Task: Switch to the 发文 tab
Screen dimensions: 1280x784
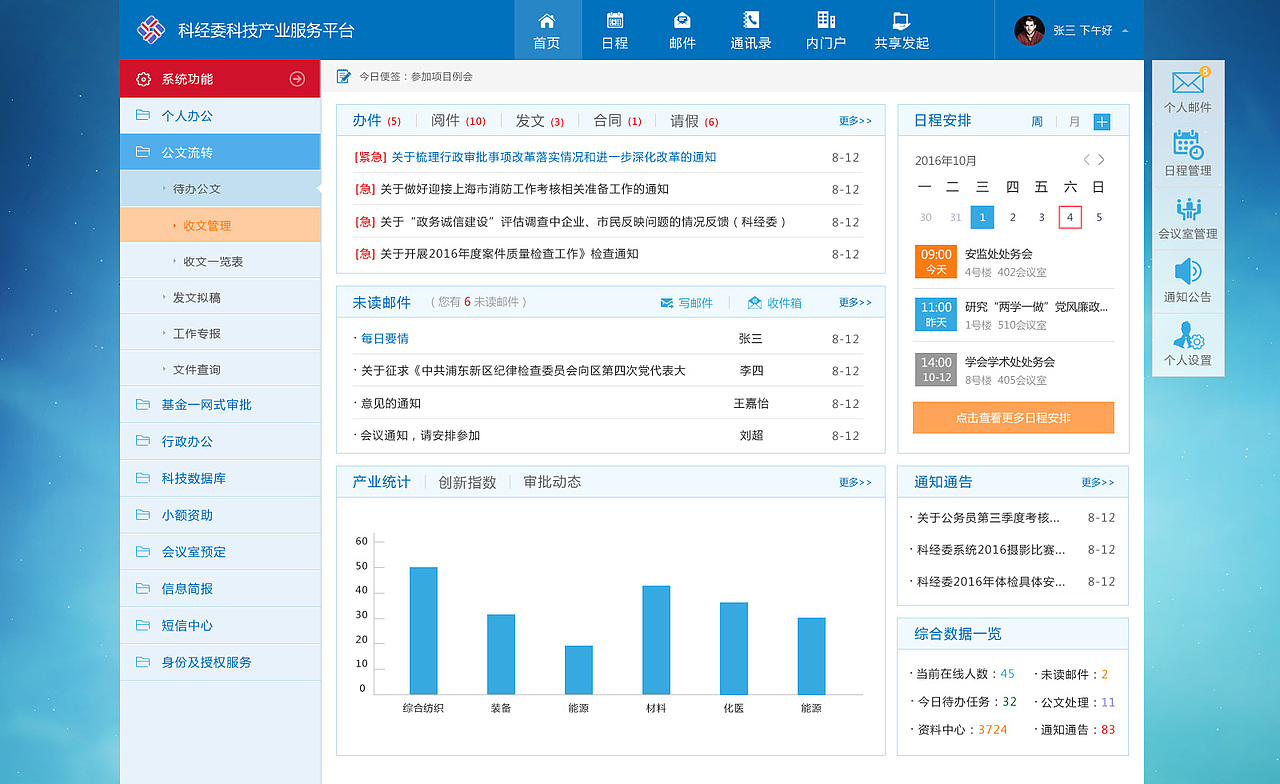Action: coord(540,121)
